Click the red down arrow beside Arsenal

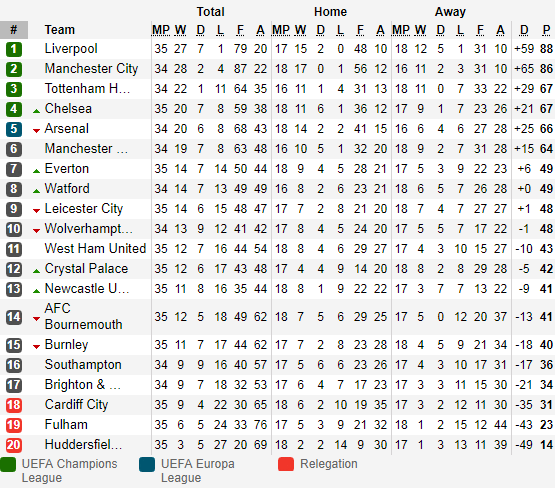[36, 131]
